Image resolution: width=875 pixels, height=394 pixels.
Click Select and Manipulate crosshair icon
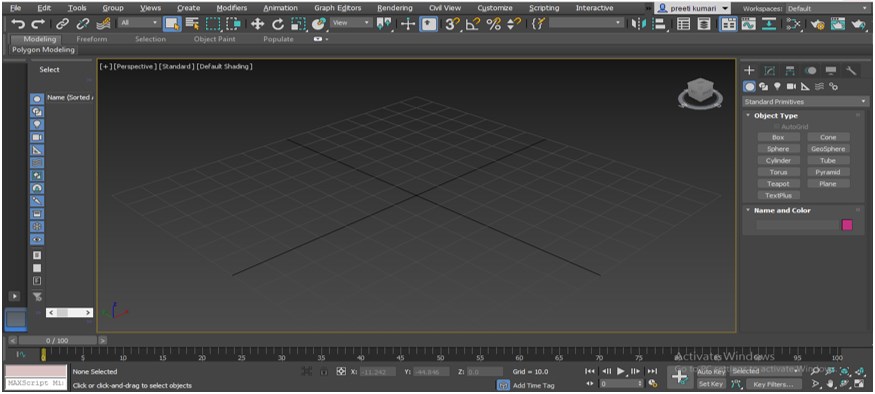[x=408, y=23]
